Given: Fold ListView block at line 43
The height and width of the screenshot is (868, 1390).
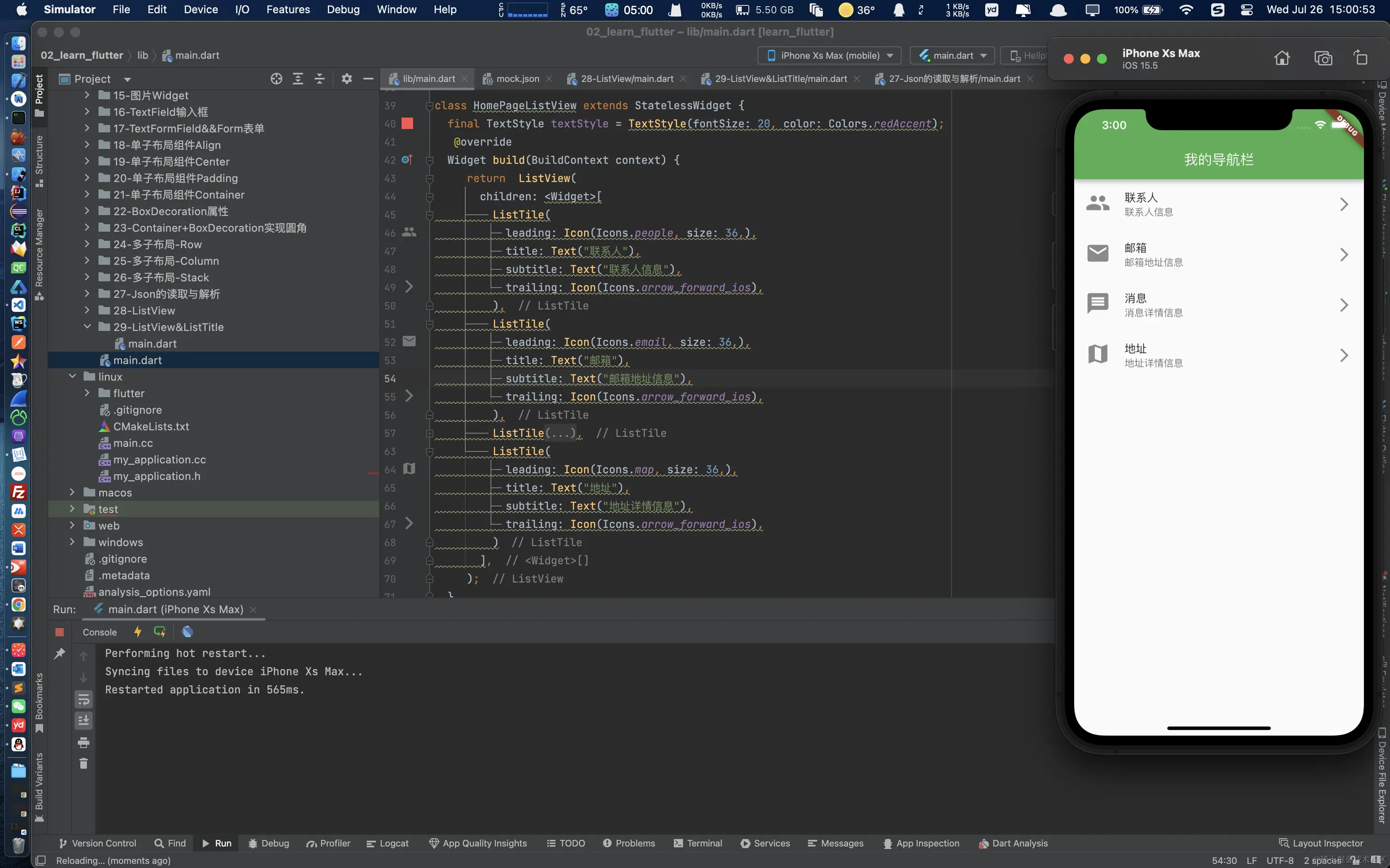Looking at the screenshot, I should [429, 179].
